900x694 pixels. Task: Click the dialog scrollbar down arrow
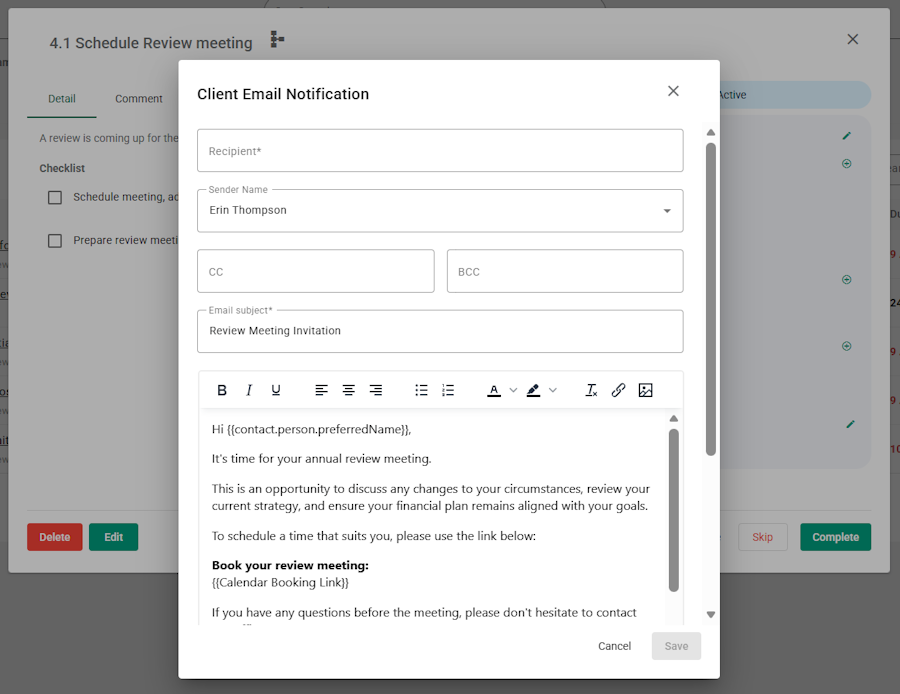[x=711, y=614]
